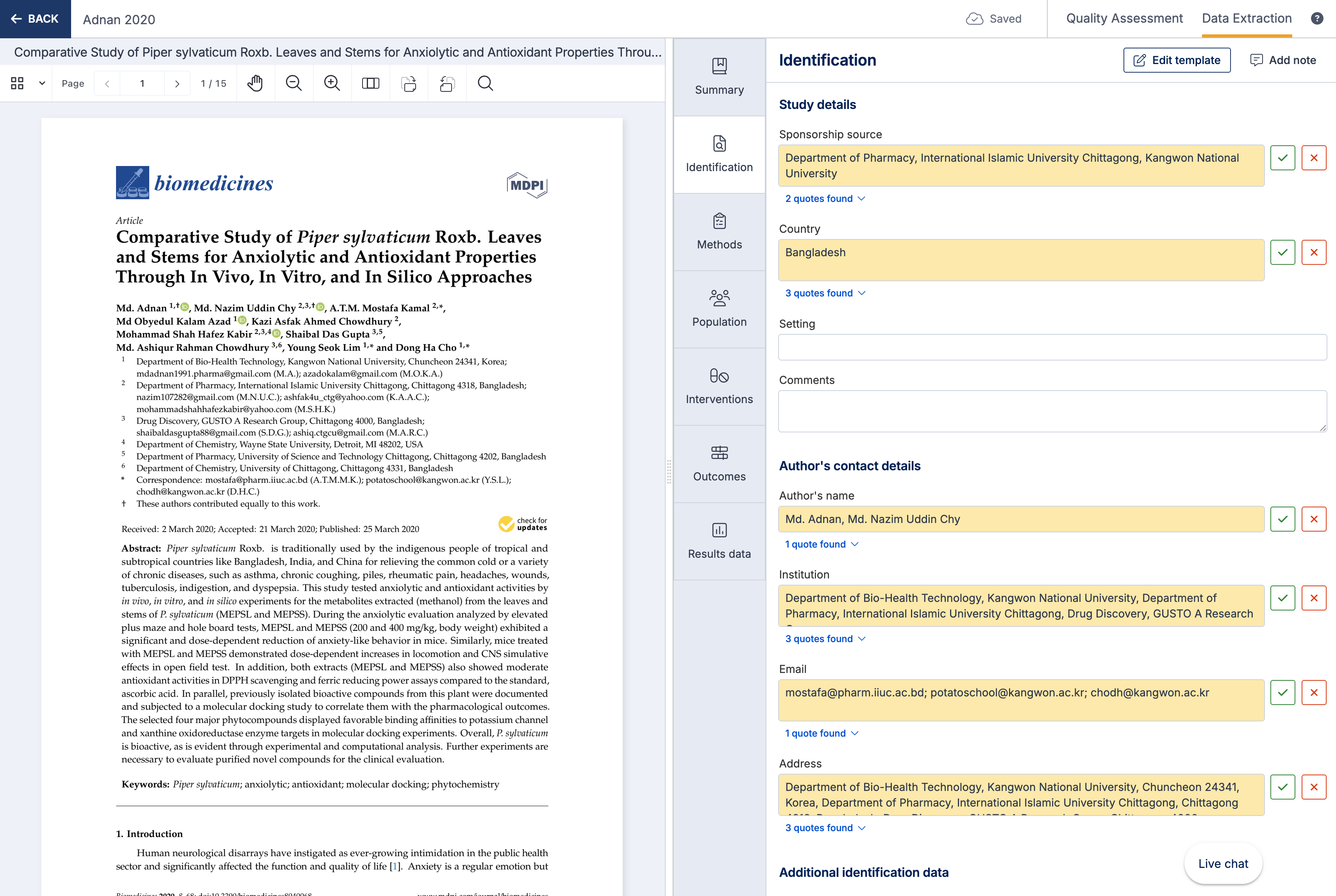Open search in the PDF viewer
The width and height of the screenshot is (1336, 896).
tap(485, 84)
